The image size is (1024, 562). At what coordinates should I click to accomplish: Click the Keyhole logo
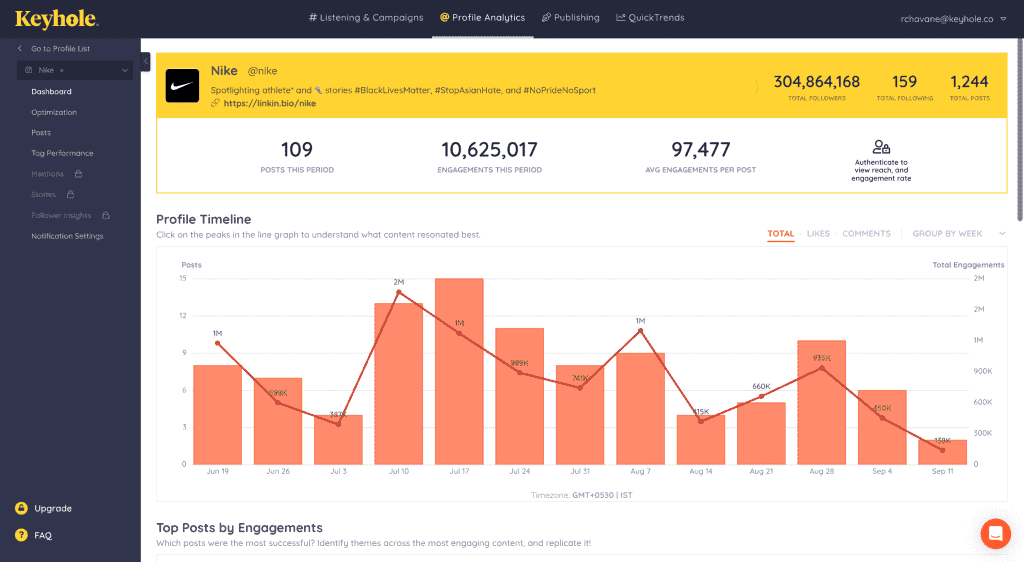[x=57, y=19]
